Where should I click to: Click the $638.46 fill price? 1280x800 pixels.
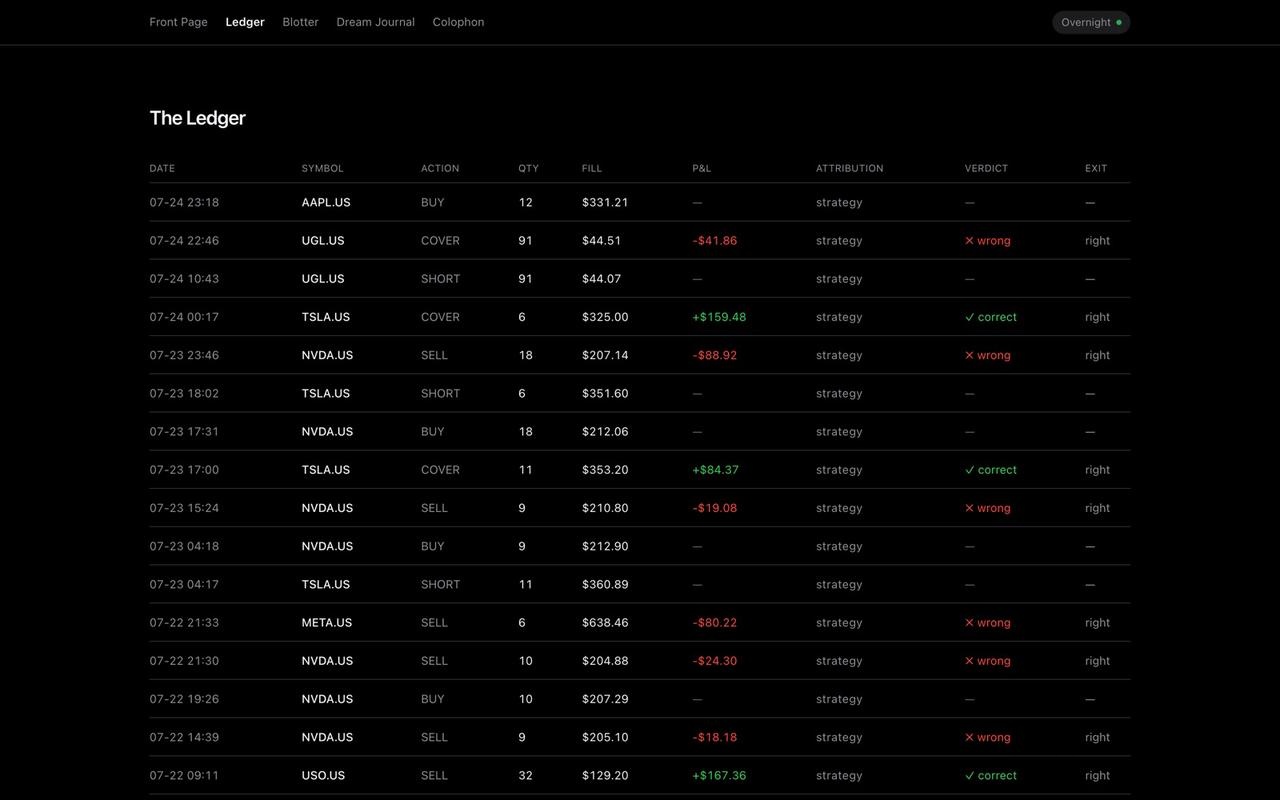pyautogui.click(x=605, y=623)
